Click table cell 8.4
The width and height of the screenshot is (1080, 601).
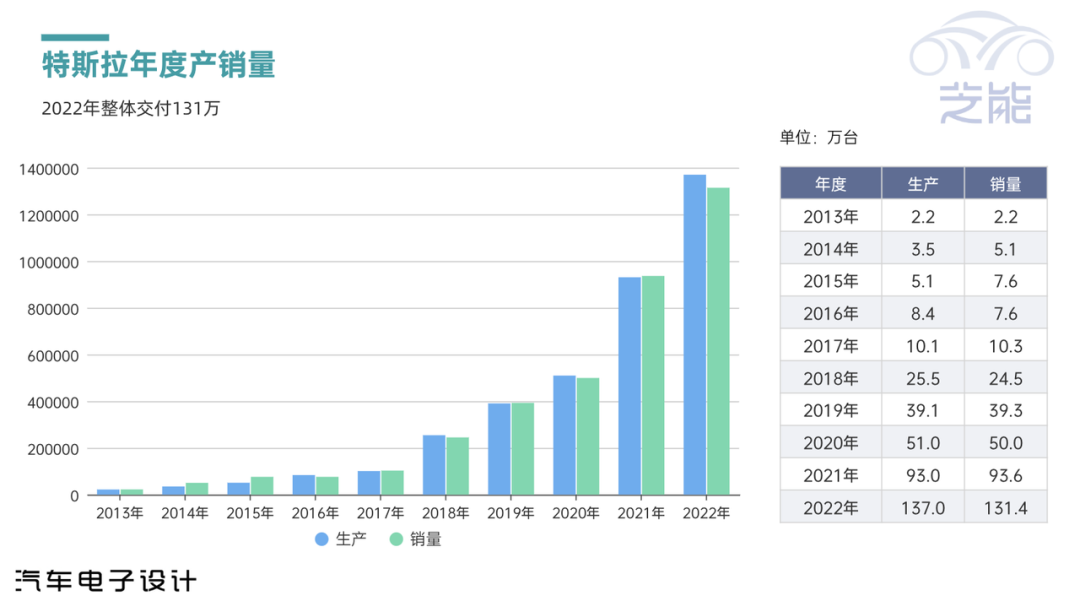[x=923, y=314]
